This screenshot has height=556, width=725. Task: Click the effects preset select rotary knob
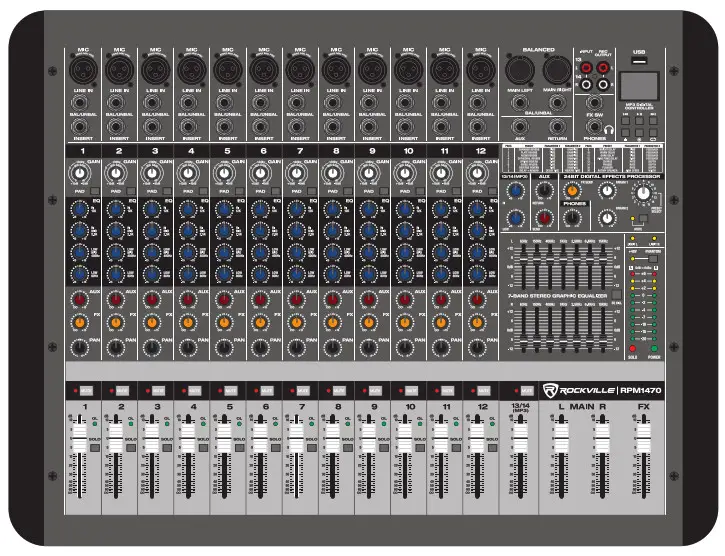pos(643,193)
